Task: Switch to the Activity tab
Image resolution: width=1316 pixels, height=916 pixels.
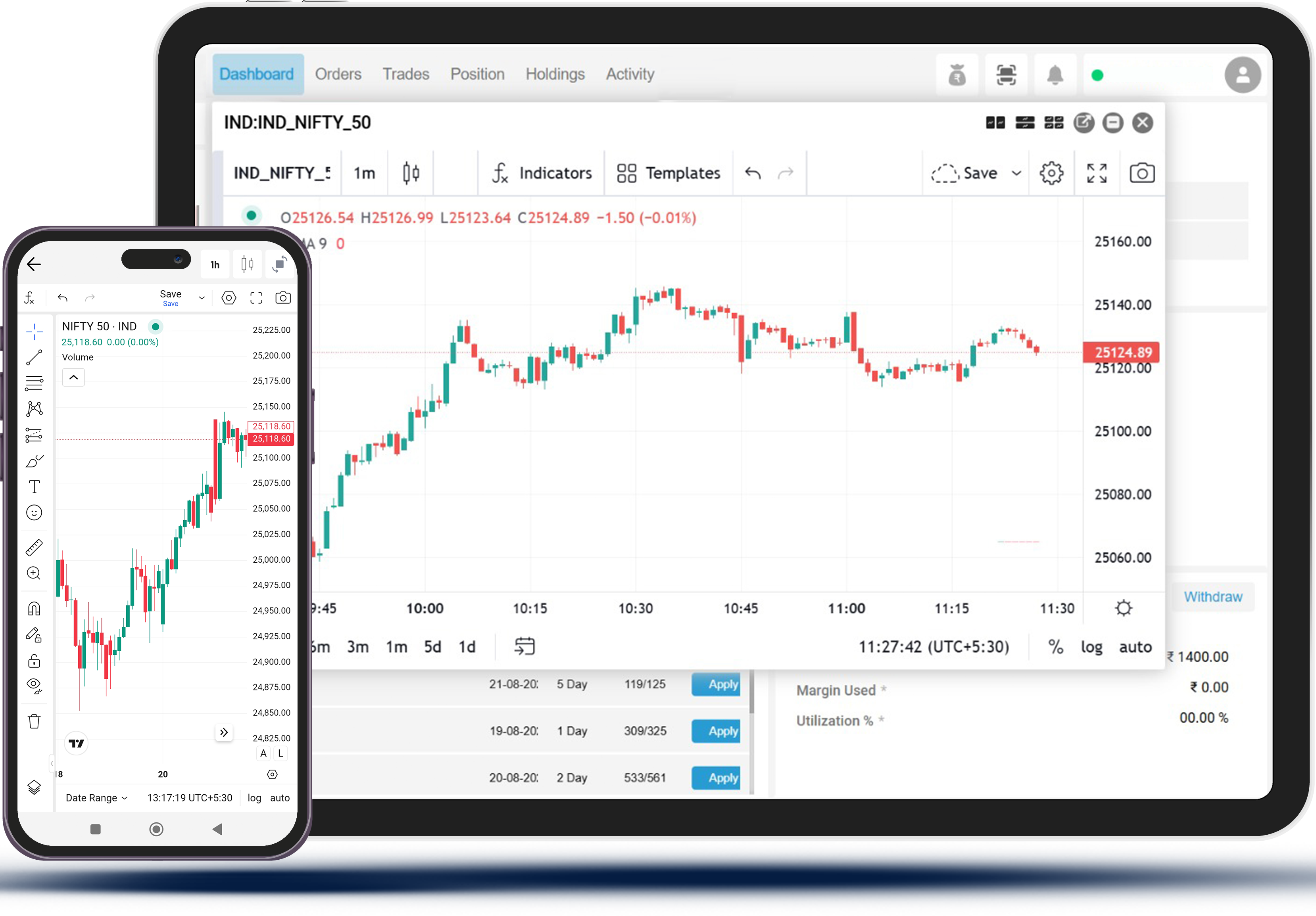Action: click(x=630, y=75)
